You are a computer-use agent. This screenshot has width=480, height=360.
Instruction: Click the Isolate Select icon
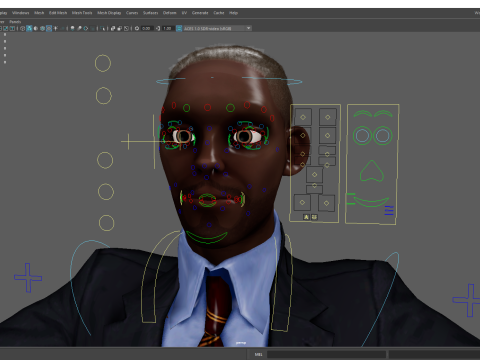tap(102, 28)
